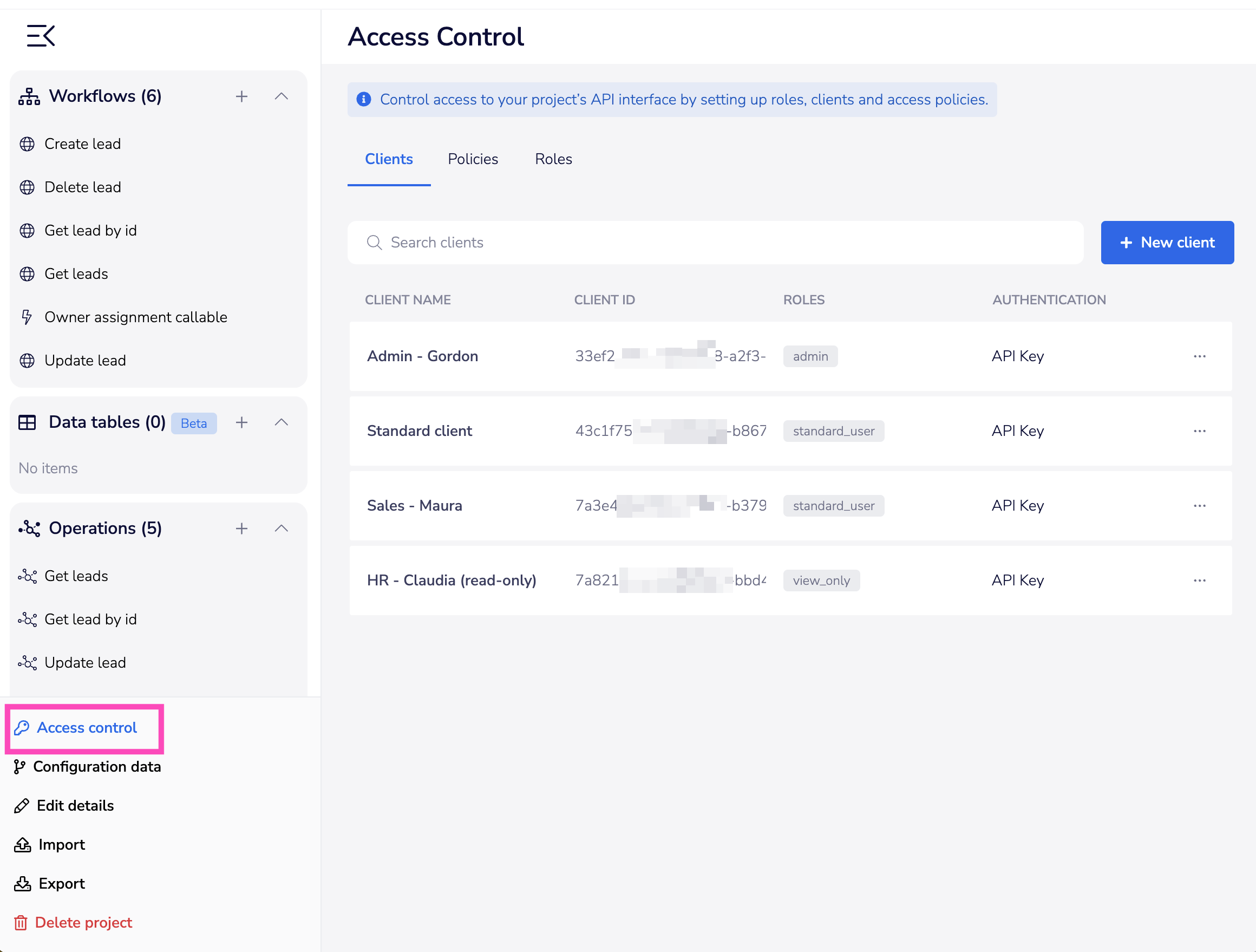Image resolution: width=1256 pixels, height=952 pixels.
Task: Switch to the Roles tab
Action: point(553,159)
